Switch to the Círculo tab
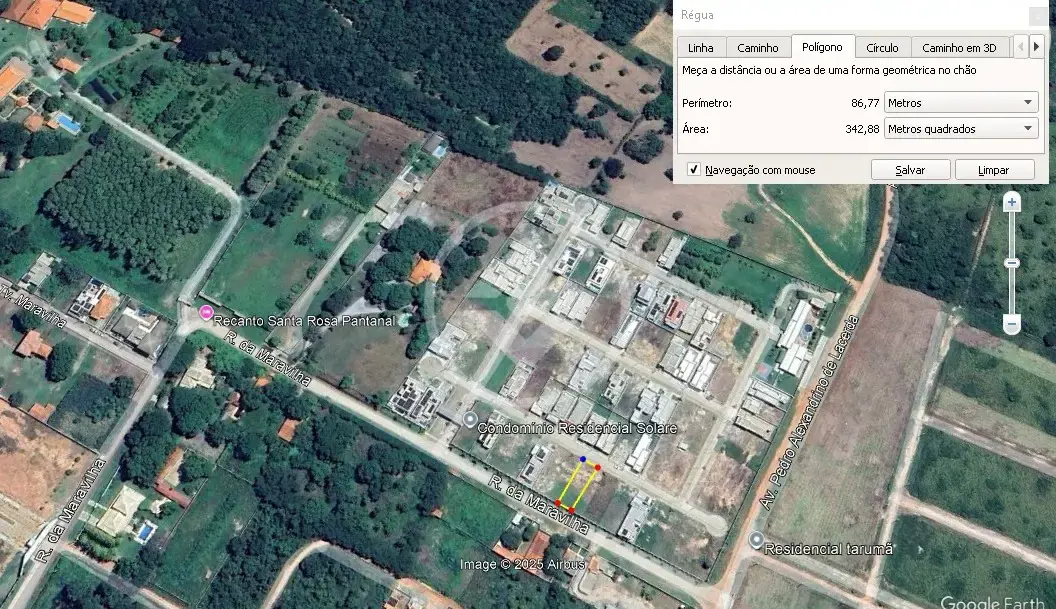 pos(882,48)
